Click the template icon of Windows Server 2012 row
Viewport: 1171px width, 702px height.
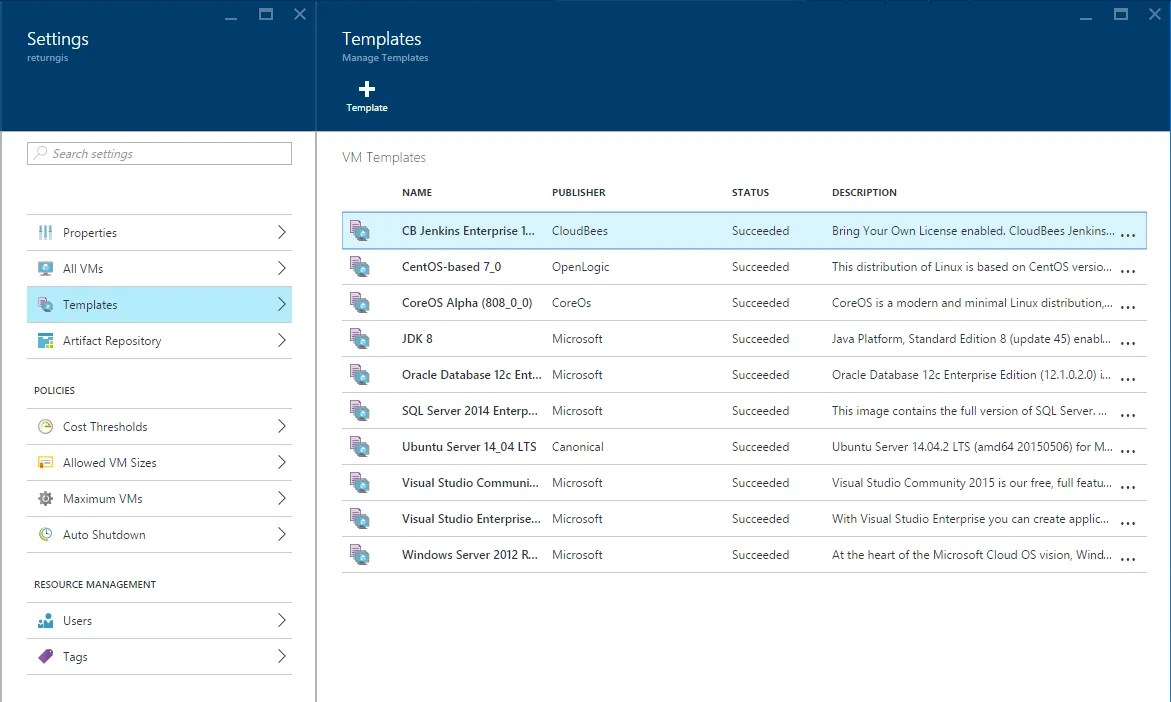tap(360, 553)
